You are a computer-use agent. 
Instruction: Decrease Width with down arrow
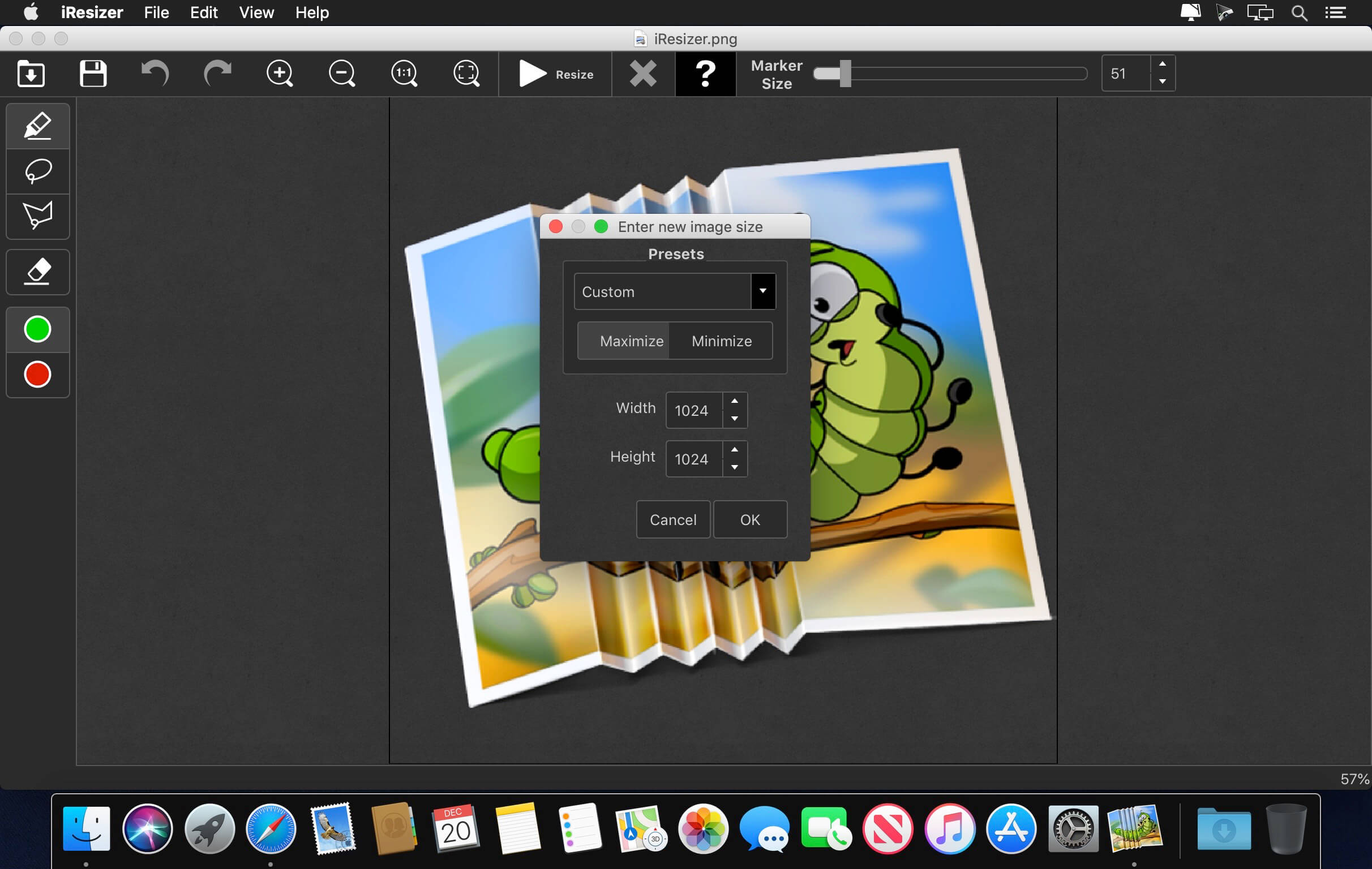pos(735,419)
